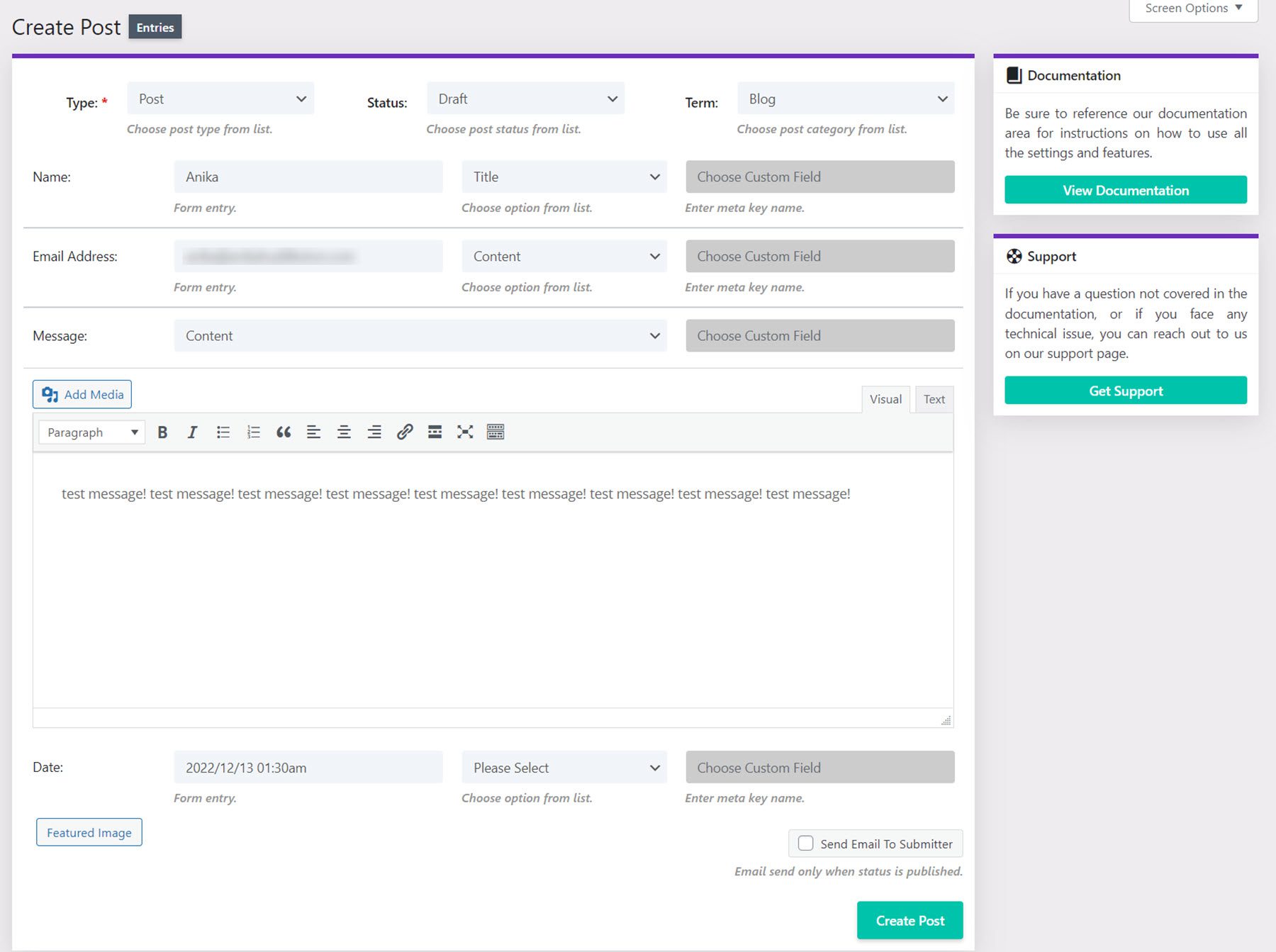Align text to the center

point(344,432)
